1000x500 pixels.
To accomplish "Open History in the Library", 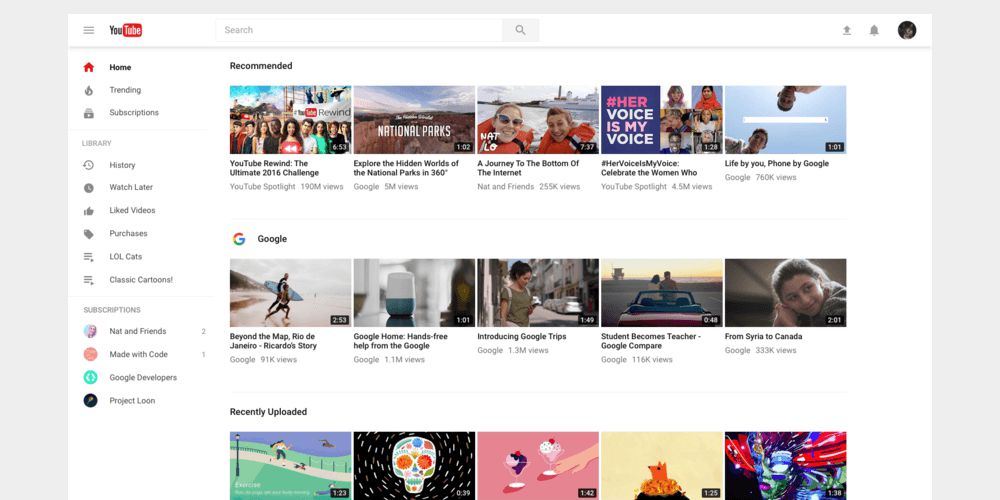I will coord(122,165).
